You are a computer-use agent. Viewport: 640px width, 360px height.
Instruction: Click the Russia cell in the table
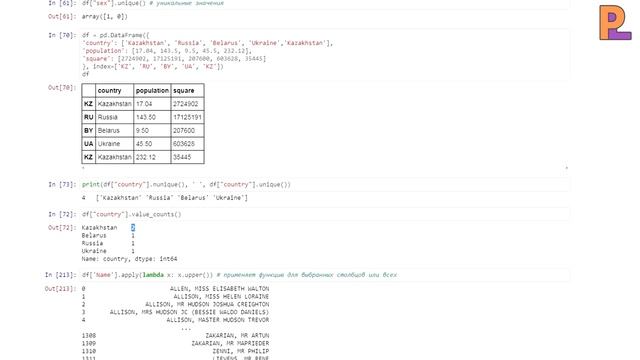tap(114, 117)
